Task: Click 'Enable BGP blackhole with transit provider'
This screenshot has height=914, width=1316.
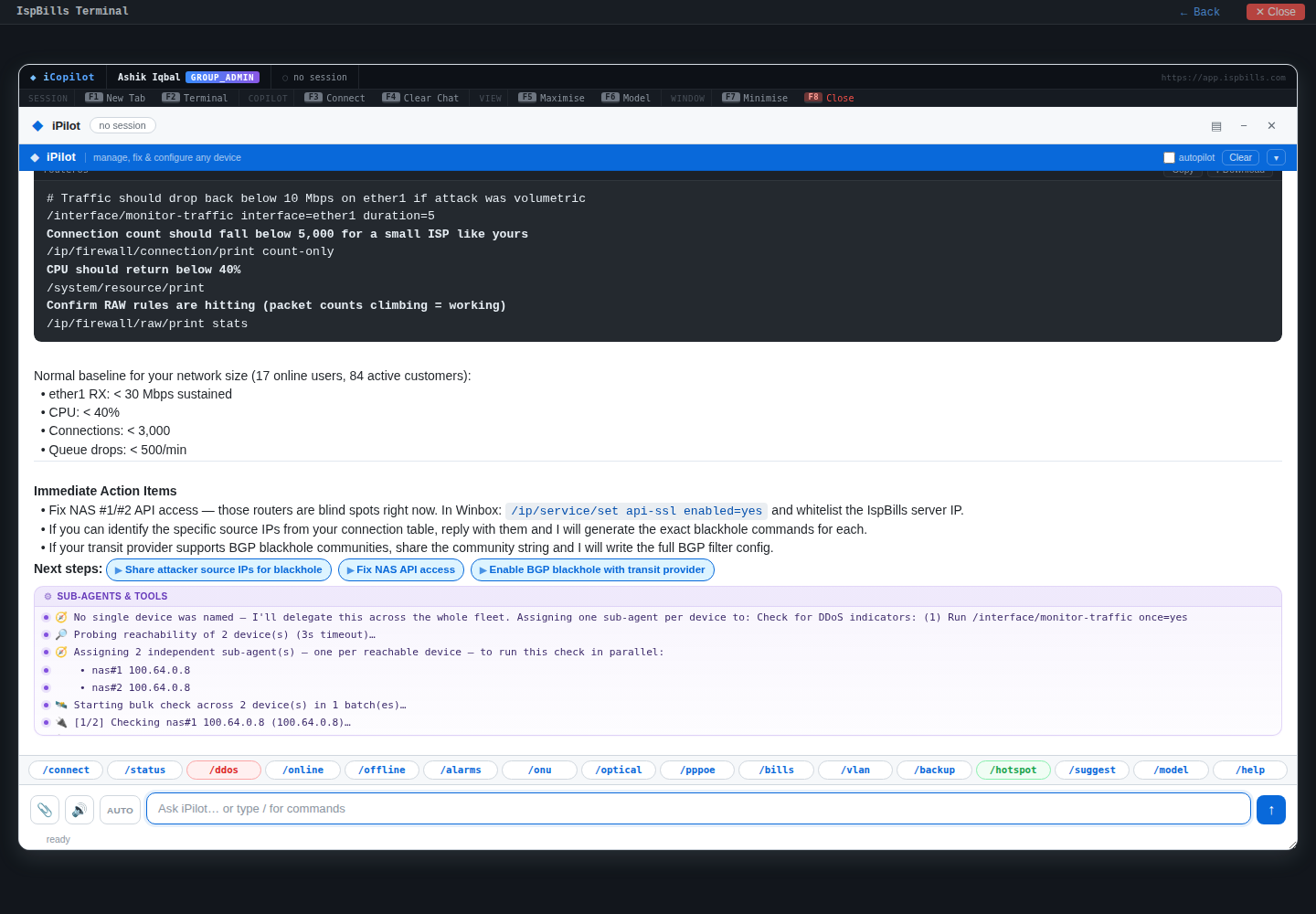Action: (592, 569)
